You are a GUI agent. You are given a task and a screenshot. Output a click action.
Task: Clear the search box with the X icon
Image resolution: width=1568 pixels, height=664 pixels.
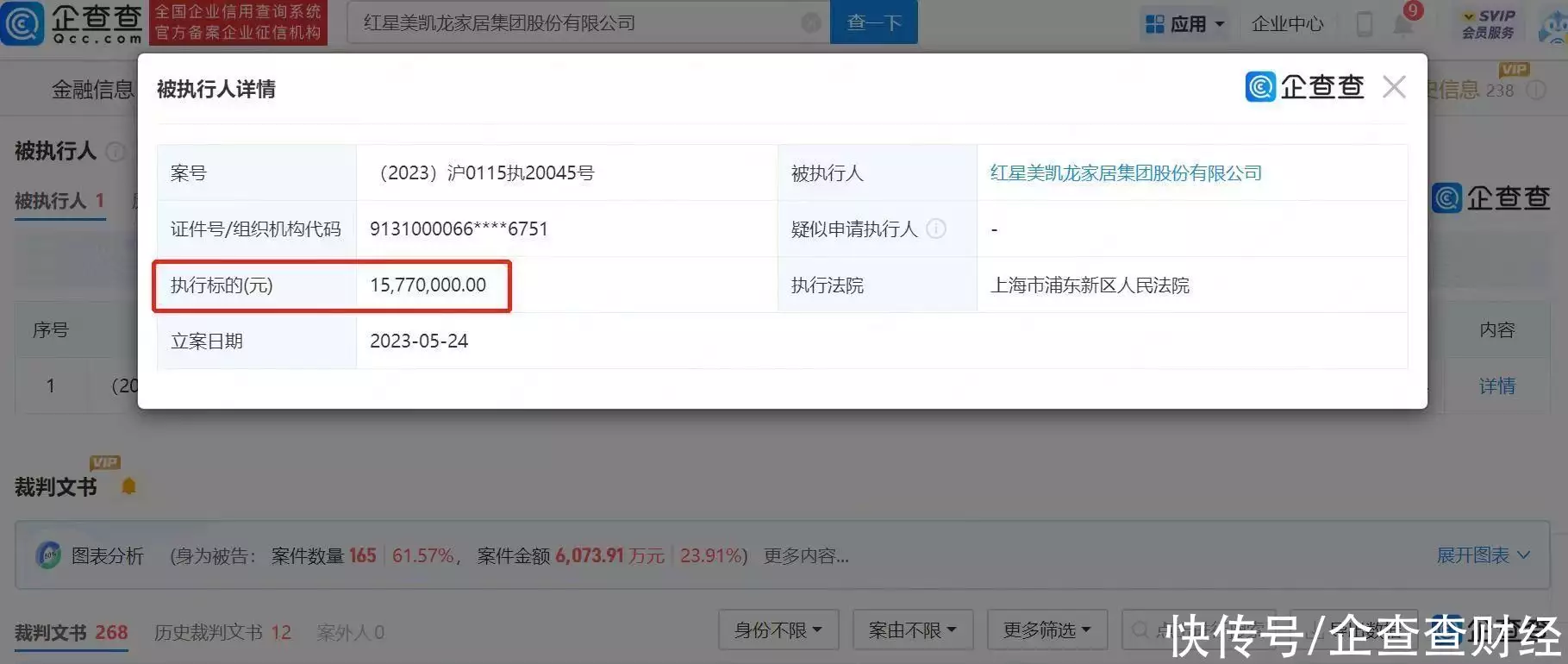tap(810, 23)
